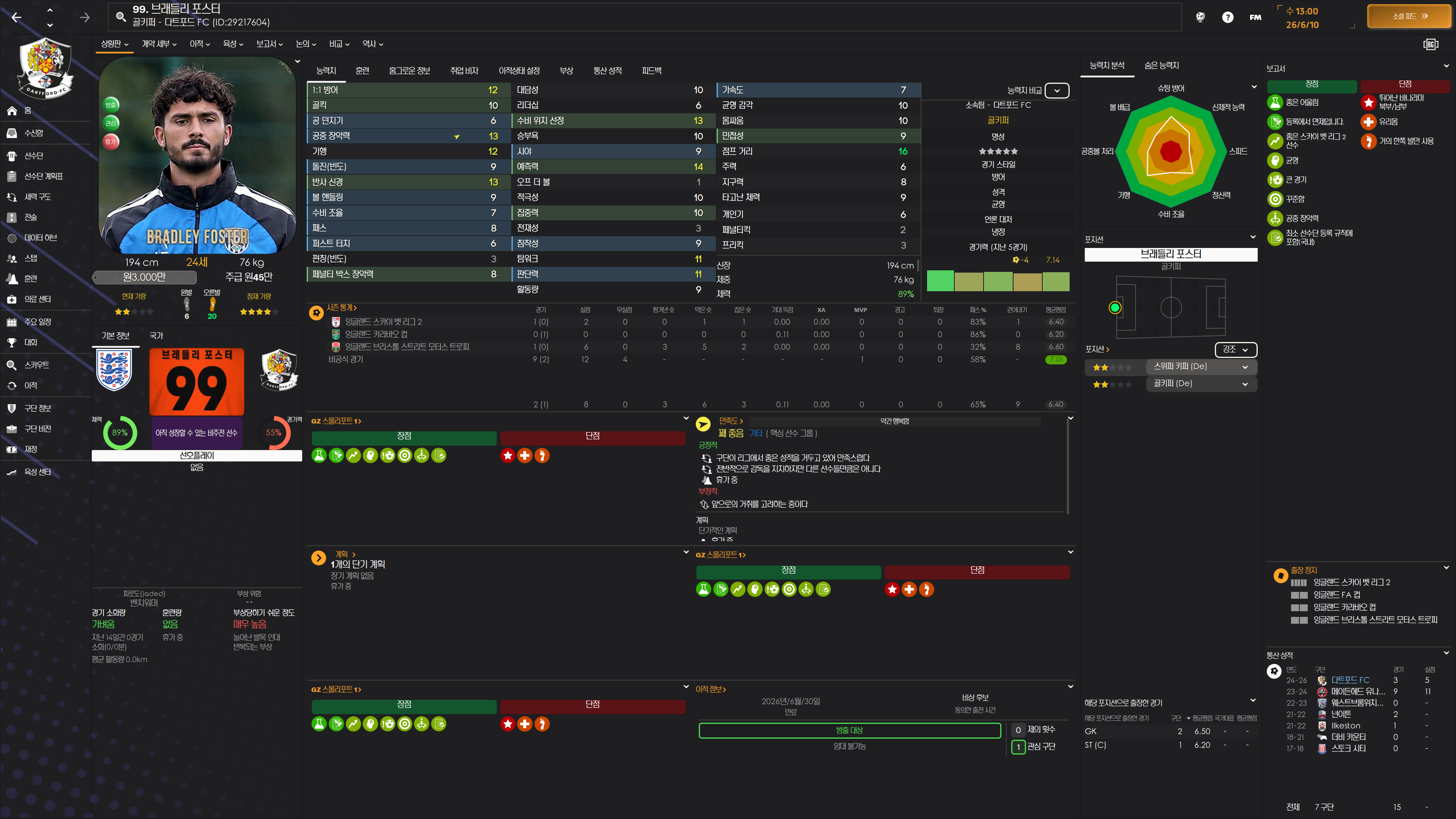The image size is (1456, 819).
Task: Click the brightest green form bar
Action: coord(940,281)
